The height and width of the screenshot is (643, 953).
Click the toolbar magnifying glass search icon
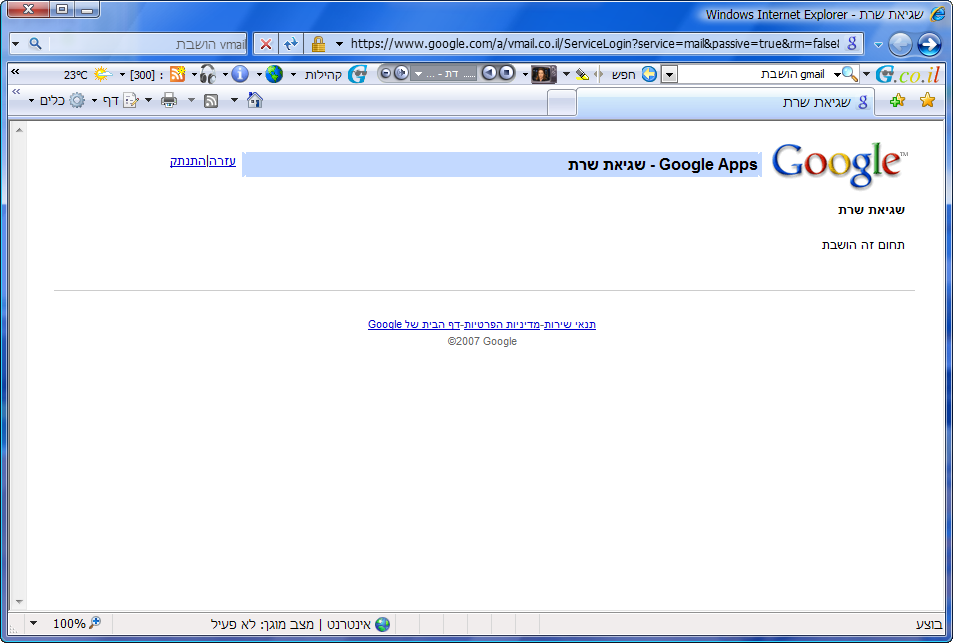[850, 74]
